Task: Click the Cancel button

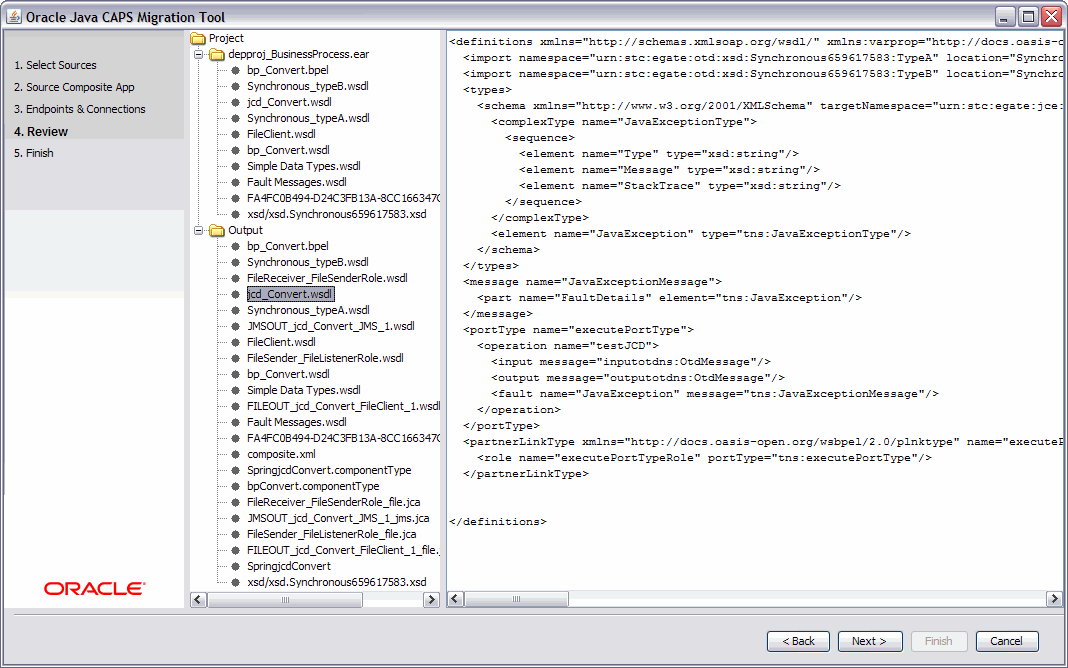Action: click(x=1007, y=641)
